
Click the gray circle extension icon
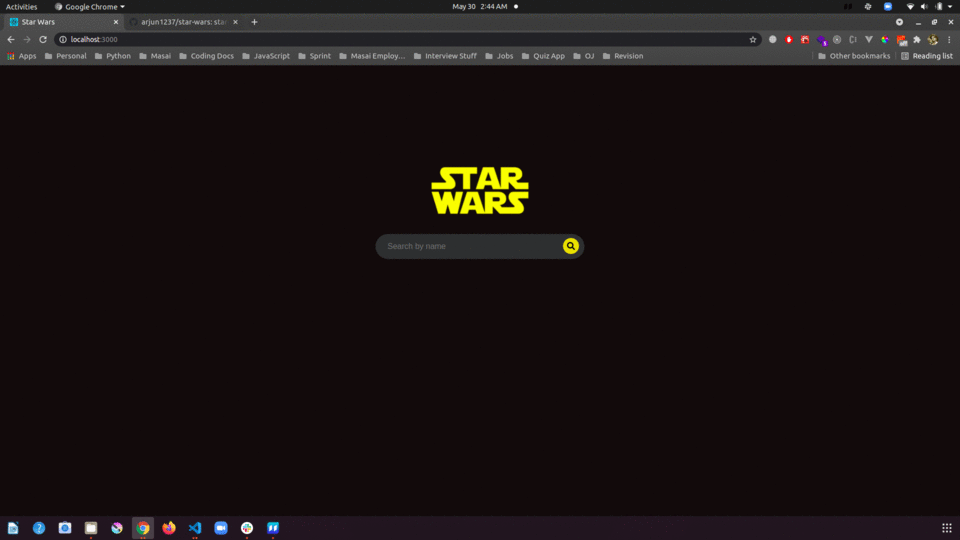773,39
